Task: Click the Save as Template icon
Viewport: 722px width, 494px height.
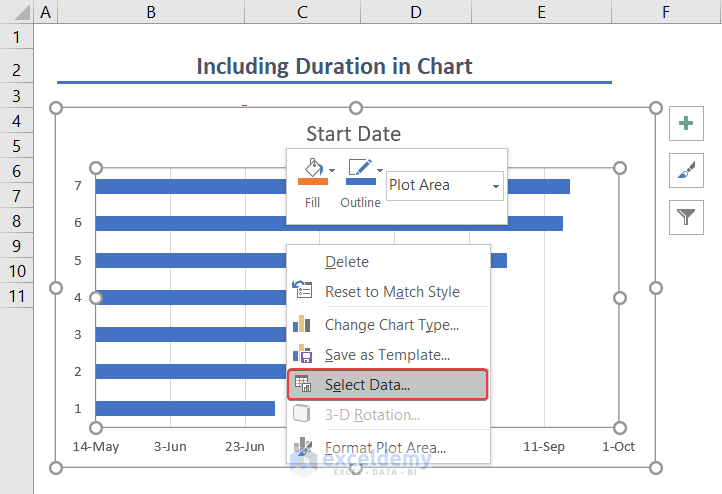Action: 302,354
